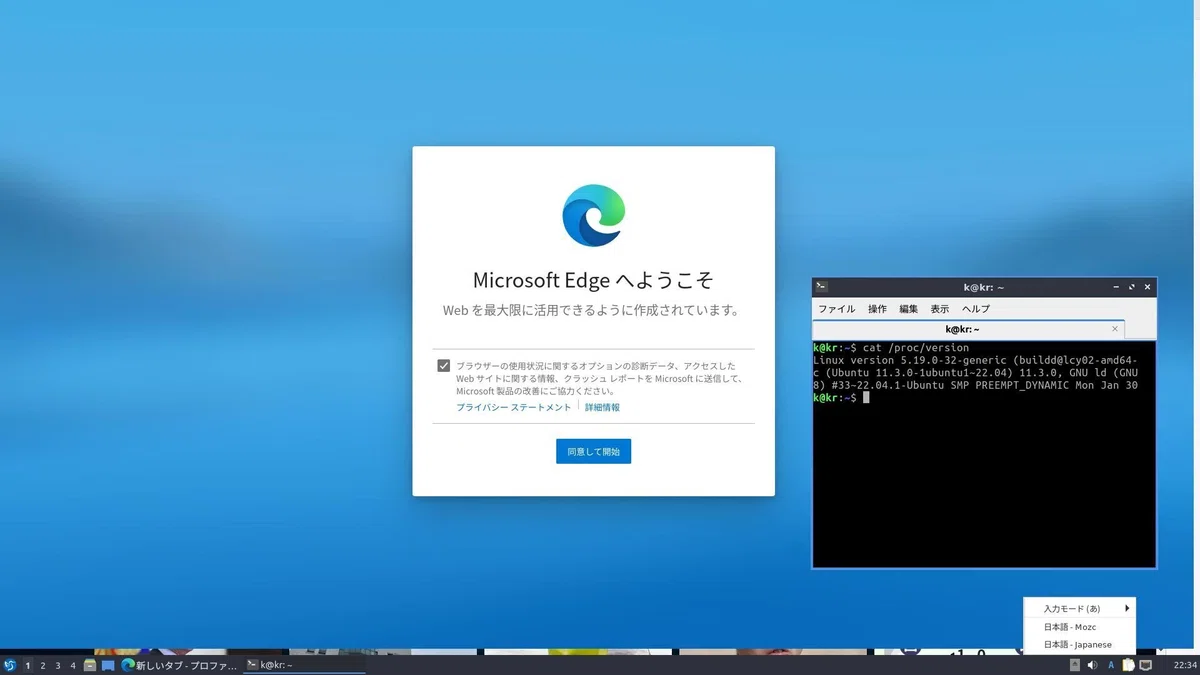Viewport: 1200px width, 675px height.
Task: Switch to virtual desktop 4
Action: (73, 665)
